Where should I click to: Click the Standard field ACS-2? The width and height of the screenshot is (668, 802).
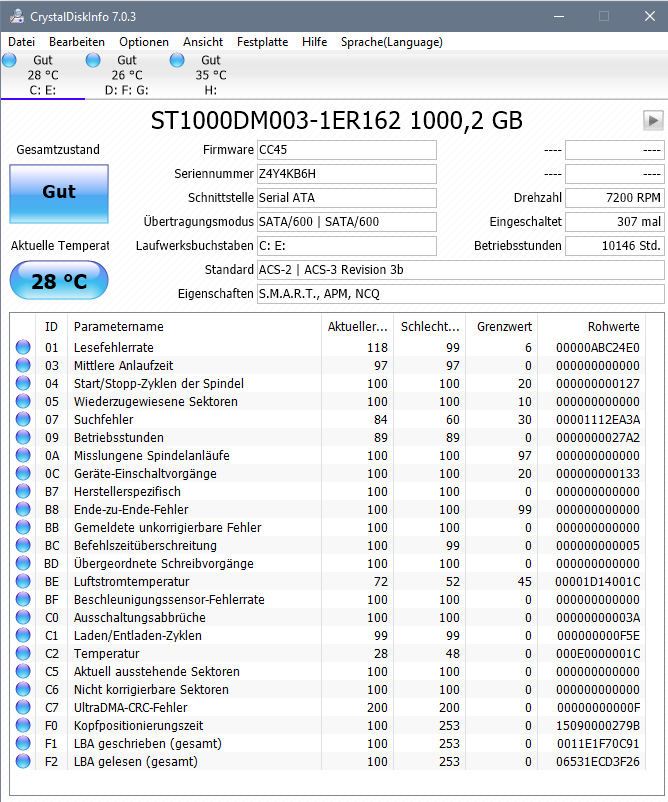coord(461,270)
